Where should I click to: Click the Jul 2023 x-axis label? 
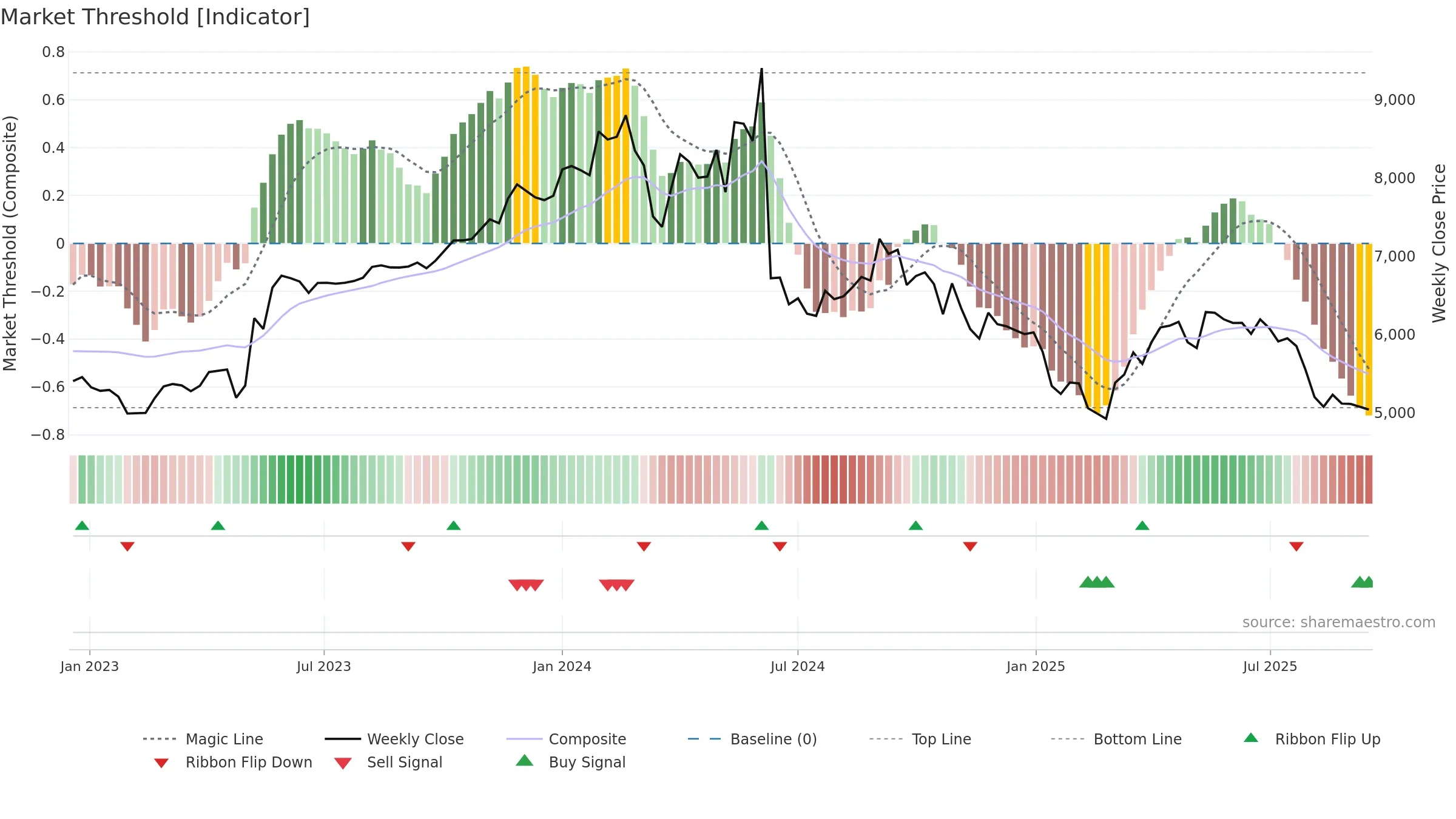click(x=324, y=666)
